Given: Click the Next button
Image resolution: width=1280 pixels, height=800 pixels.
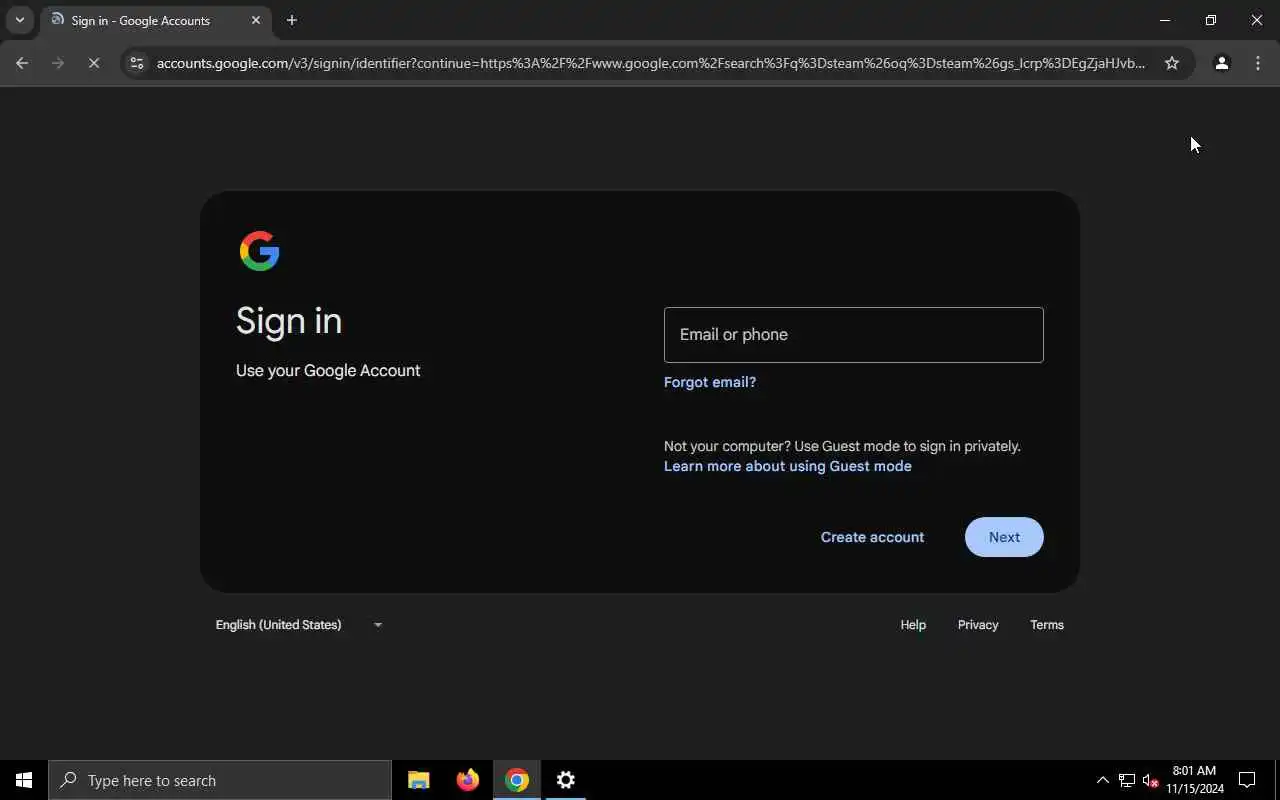Looking at the screenshot, I should click(1004, 537).
